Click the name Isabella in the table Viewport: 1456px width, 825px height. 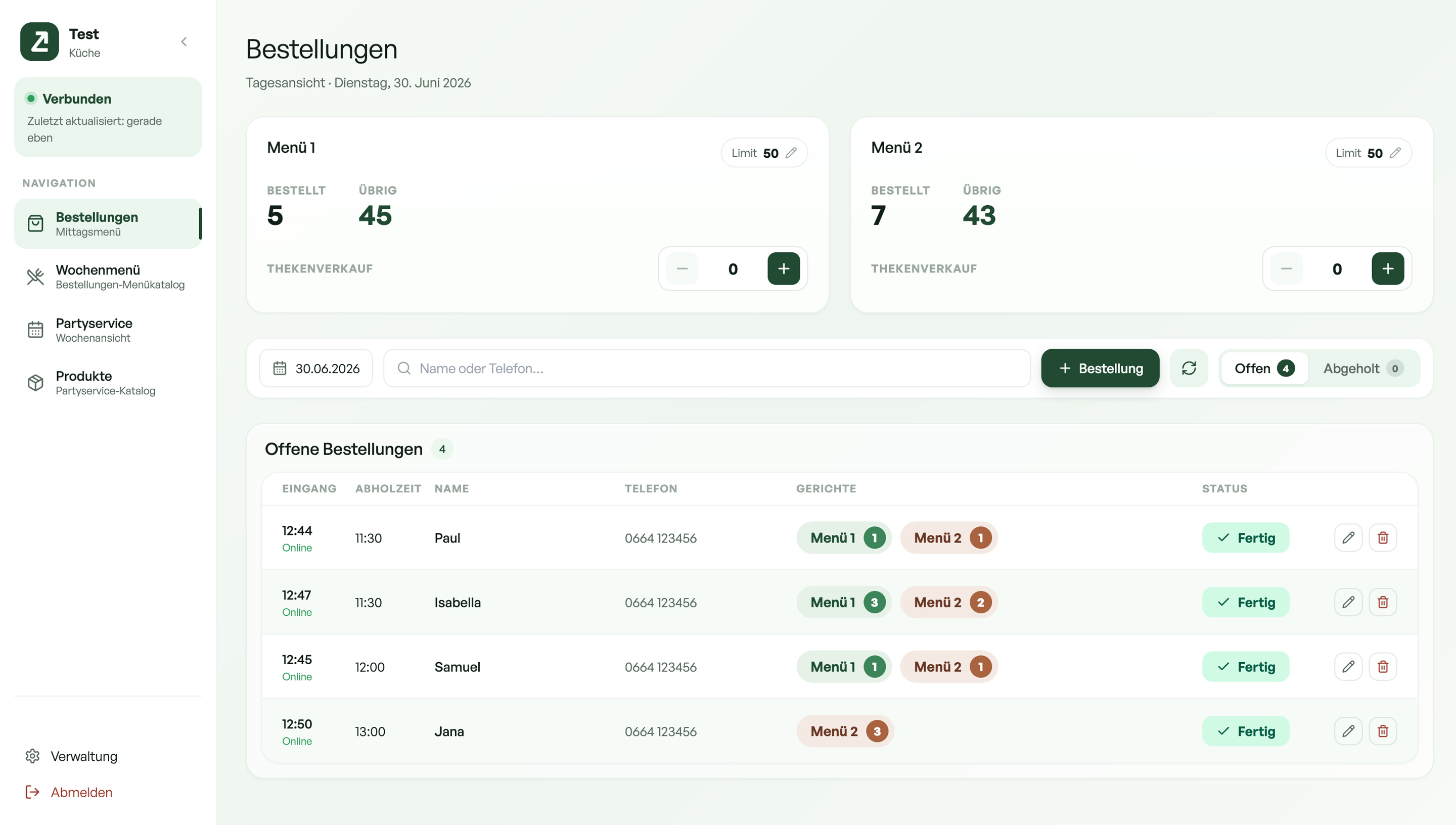(x=457, y=603)
